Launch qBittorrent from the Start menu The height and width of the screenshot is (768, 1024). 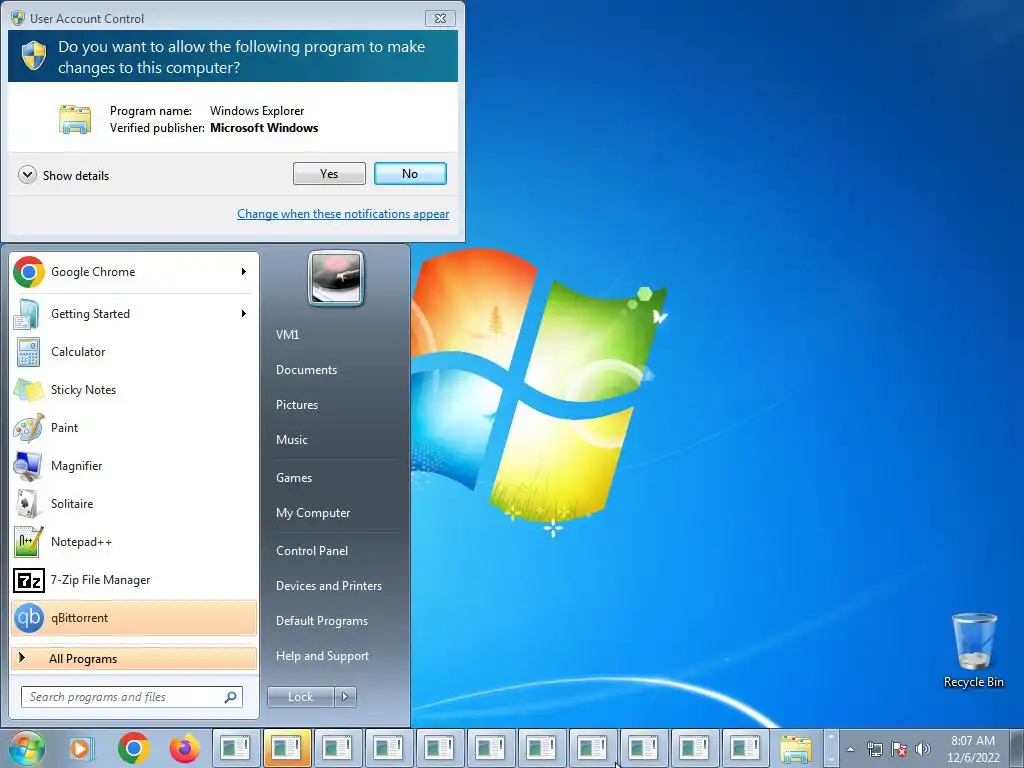(x=134, y=618)
